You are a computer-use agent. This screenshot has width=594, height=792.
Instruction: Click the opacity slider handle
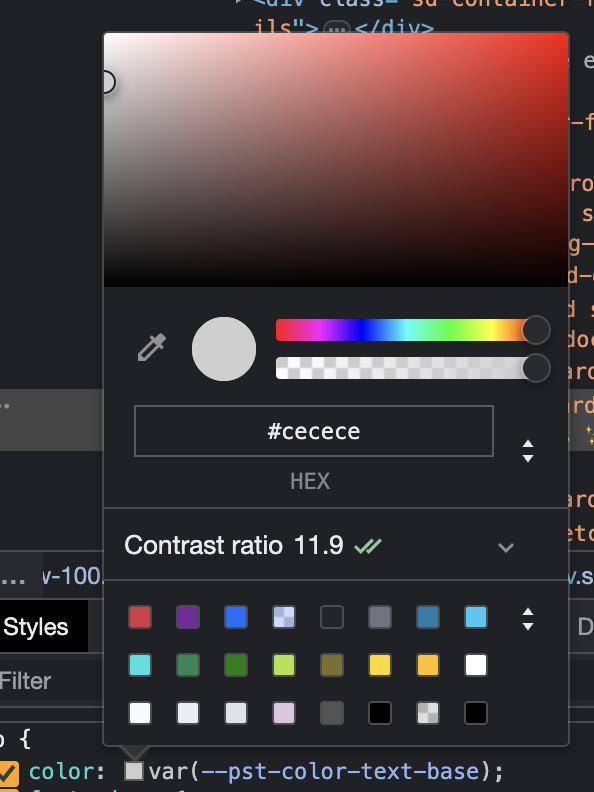[536, 368]
